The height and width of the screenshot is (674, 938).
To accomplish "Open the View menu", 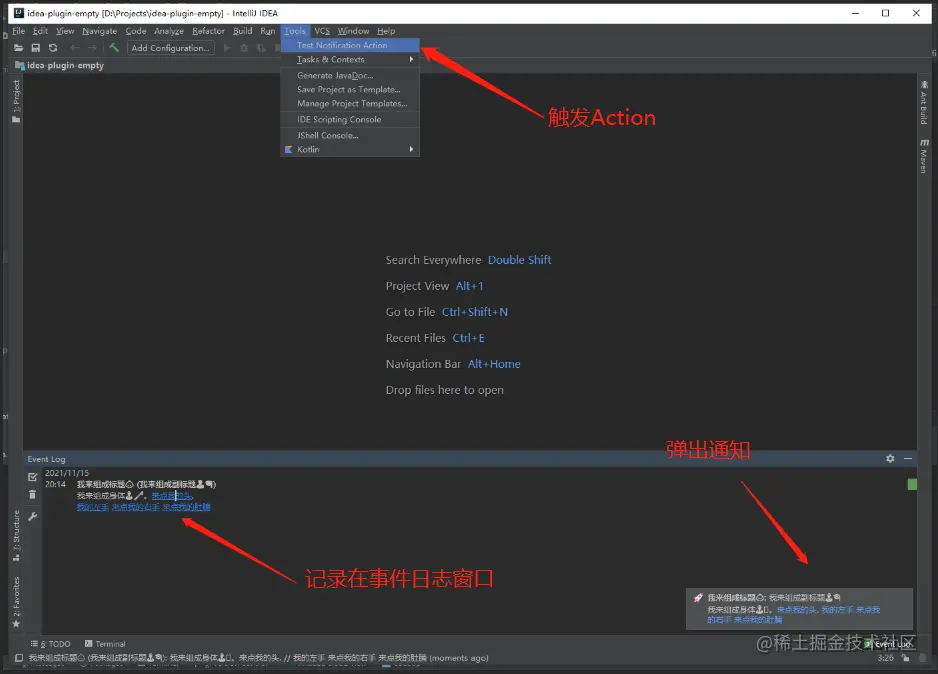I will click(x=65, y=31).
